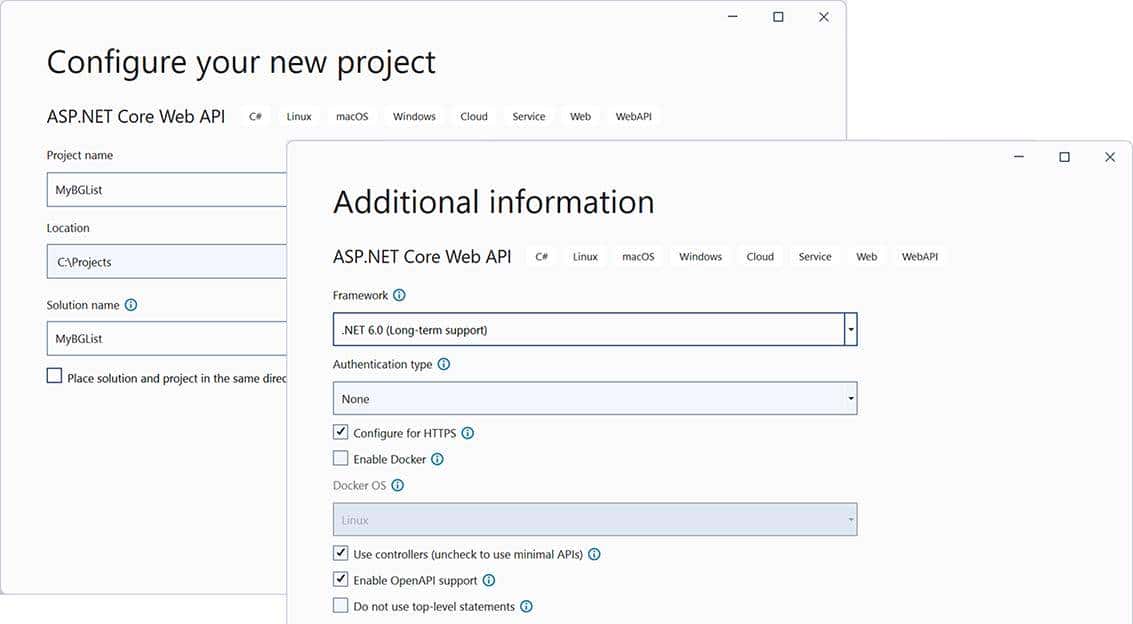Check Do not use top-level statements
1133x624 pixels.
340,605
